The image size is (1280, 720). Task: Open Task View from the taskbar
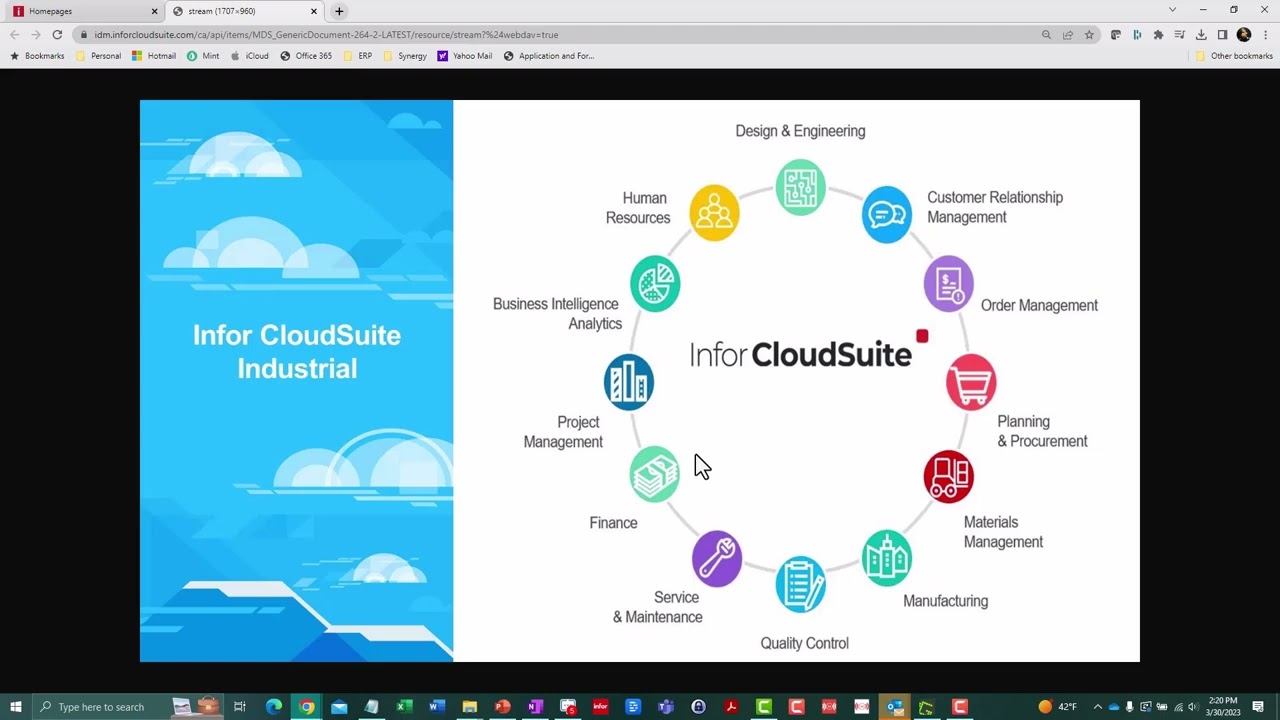240,707
